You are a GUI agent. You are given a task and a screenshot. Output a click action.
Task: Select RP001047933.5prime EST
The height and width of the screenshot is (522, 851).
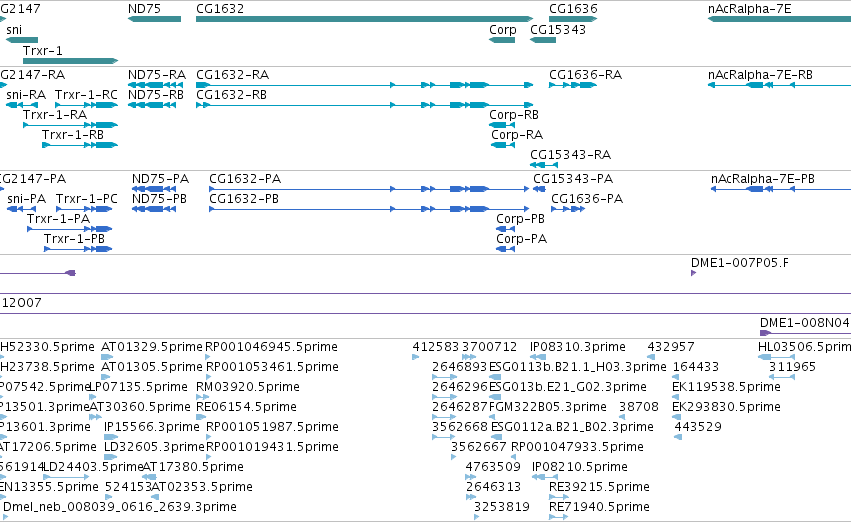tap(513, 457)
